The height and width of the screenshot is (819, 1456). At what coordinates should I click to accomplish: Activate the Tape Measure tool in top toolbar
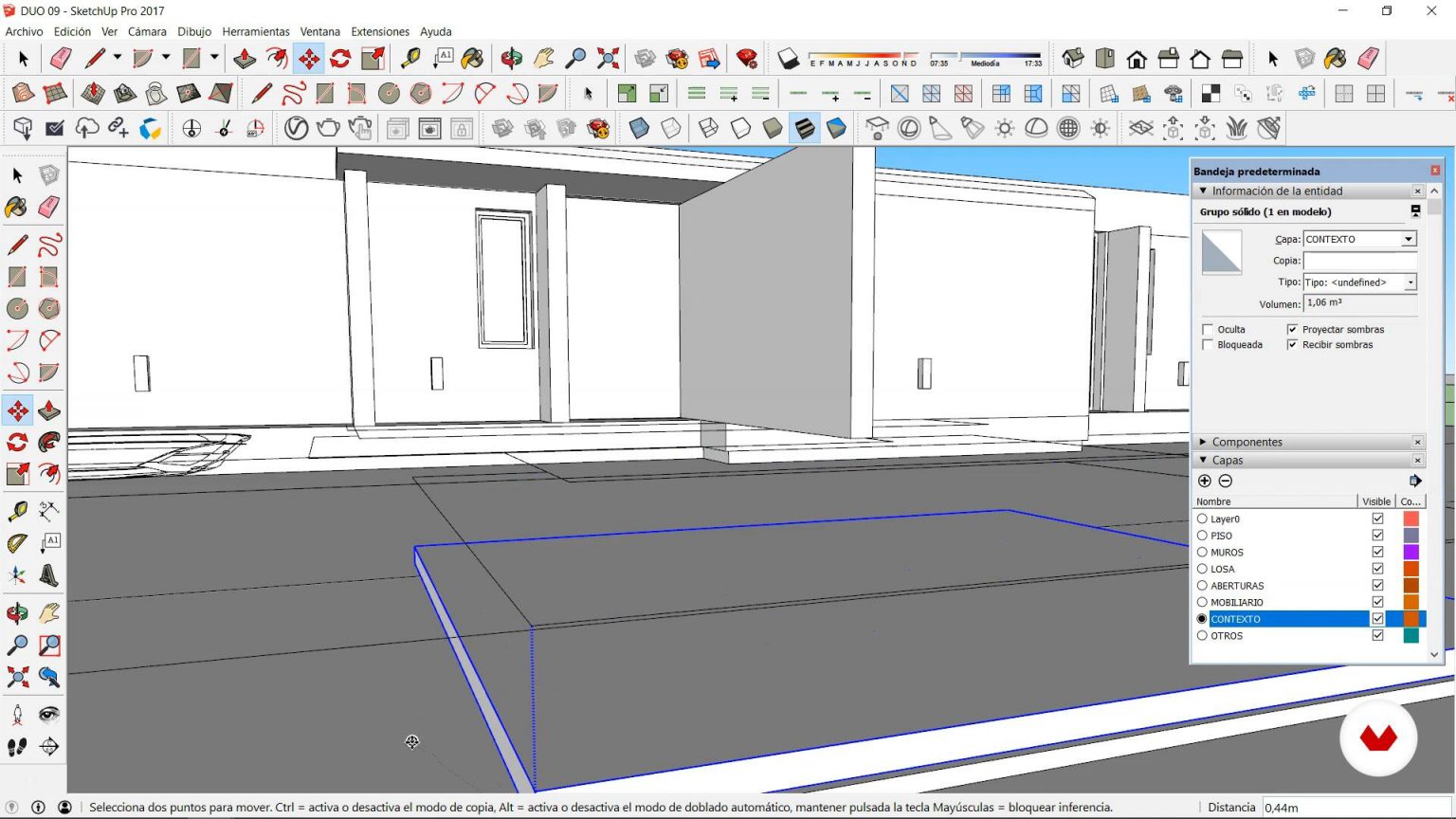(x=410, y=59)
